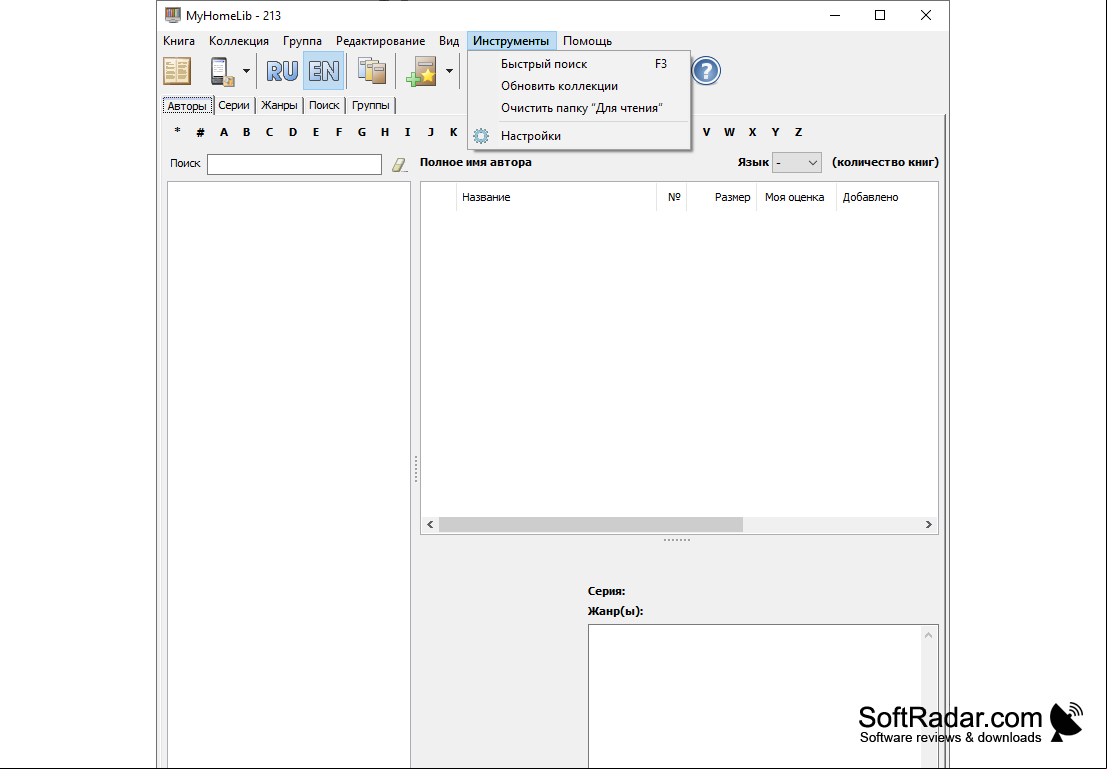This screenshot has width=1107, height=769.
Task: Open the Книга menu
Action: coord(179,41)
